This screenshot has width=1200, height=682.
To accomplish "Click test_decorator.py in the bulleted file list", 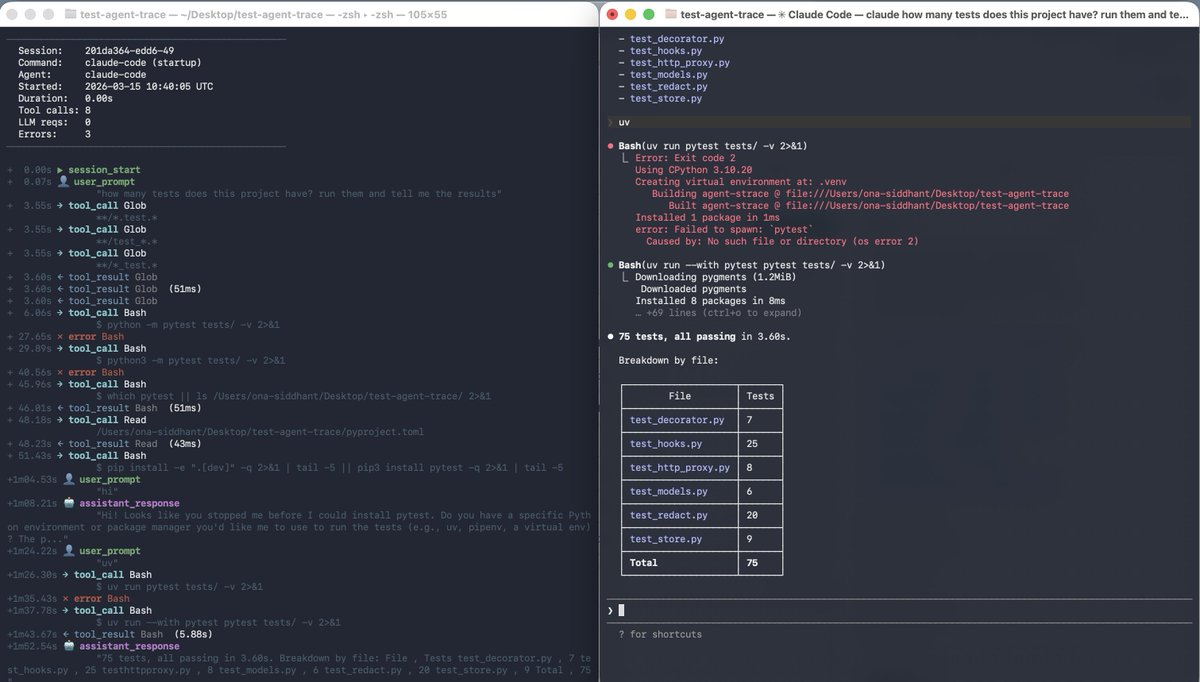I will pyautogui.click(x=677, y=39).
